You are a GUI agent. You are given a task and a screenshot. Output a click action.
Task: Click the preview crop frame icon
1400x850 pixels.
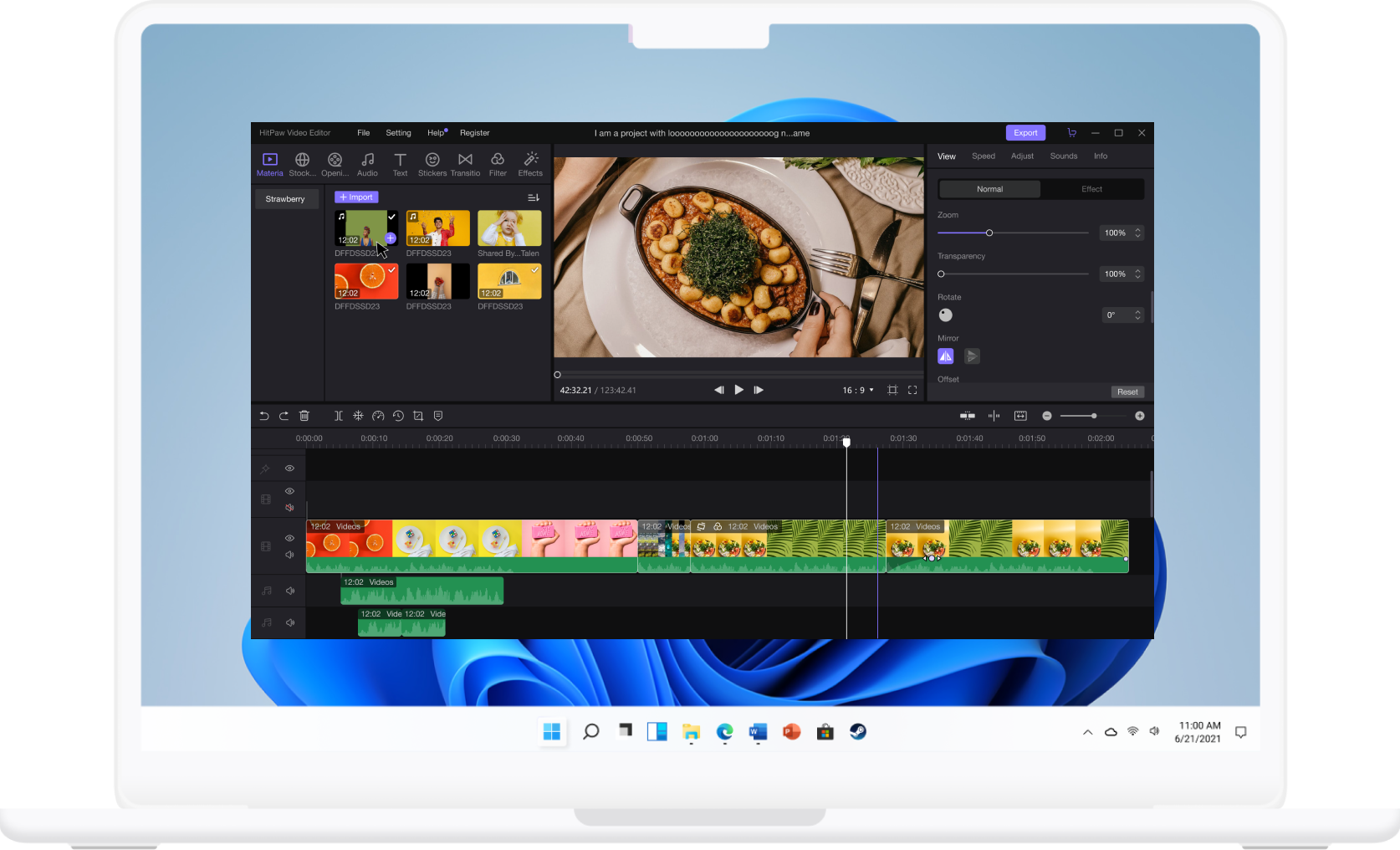[892, 390]
